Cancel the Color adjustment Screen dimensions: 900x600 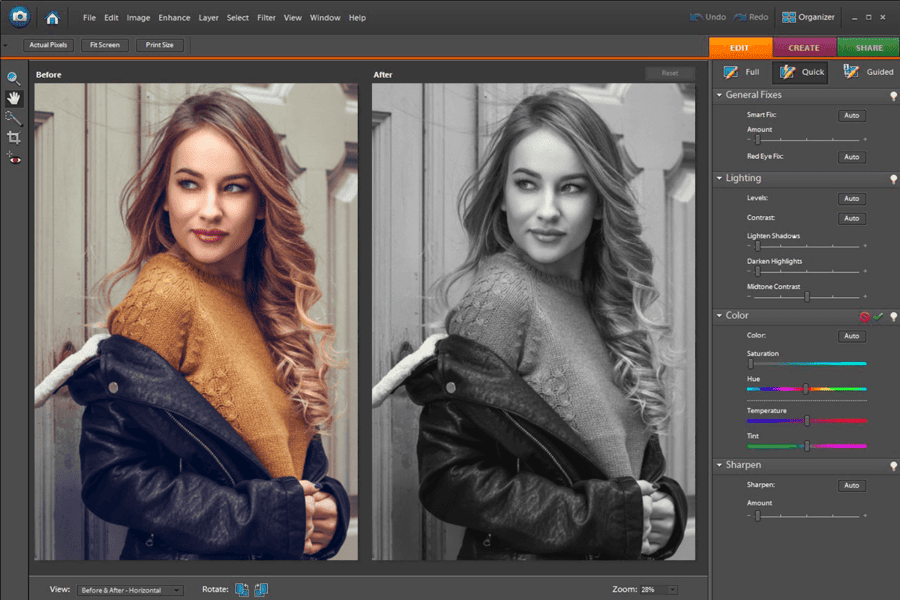pyautogui.click(x=864, y=315)
